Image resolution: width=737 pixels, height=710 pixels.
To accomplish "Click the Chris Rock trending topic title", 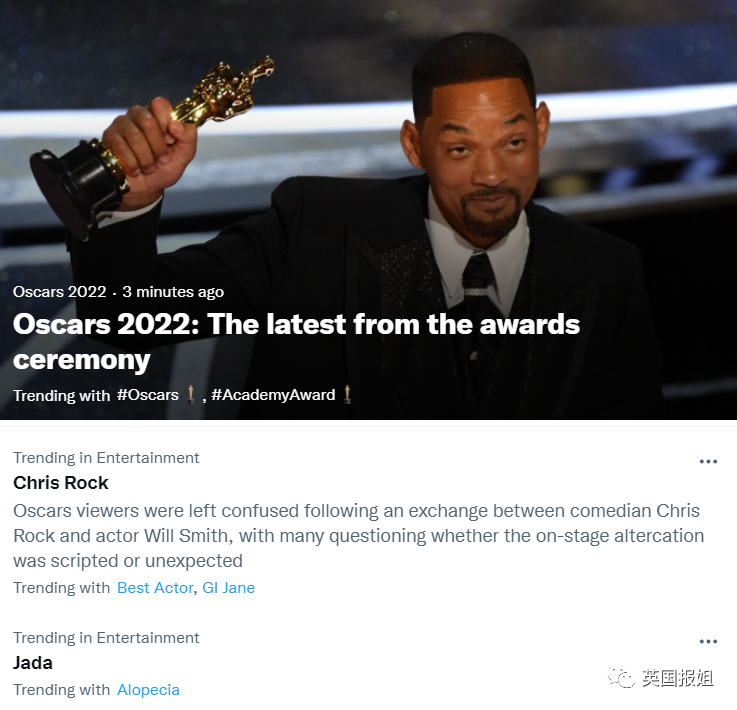I will tap(61, 483).
